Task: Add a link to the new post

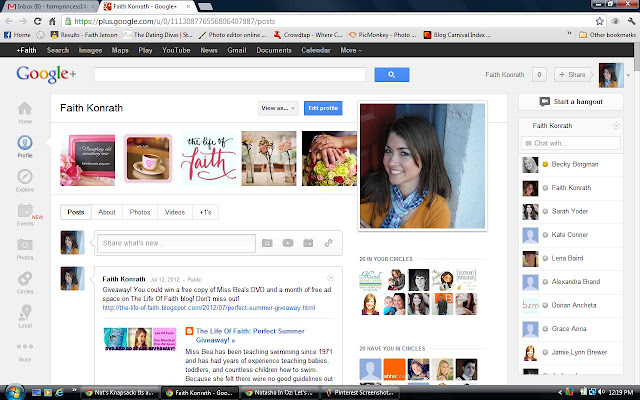Action: point(329,243)
